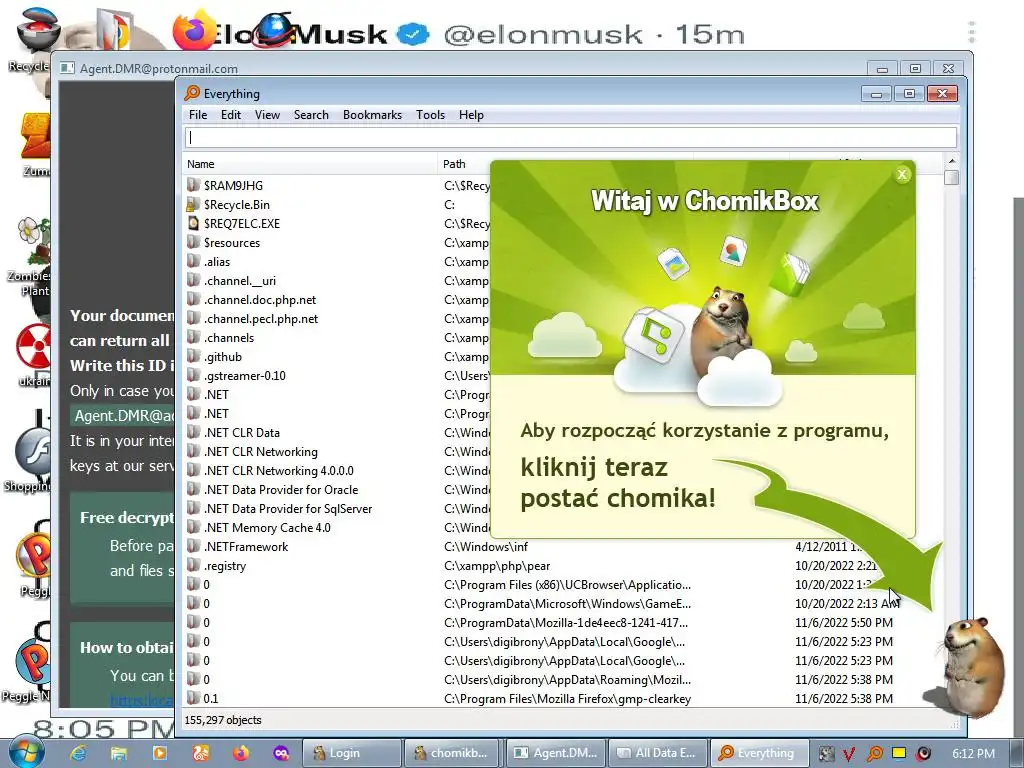Open the Tools menu in Everything
The image size is (1024, 768).
pyautogui.click(x=430, y=115)
